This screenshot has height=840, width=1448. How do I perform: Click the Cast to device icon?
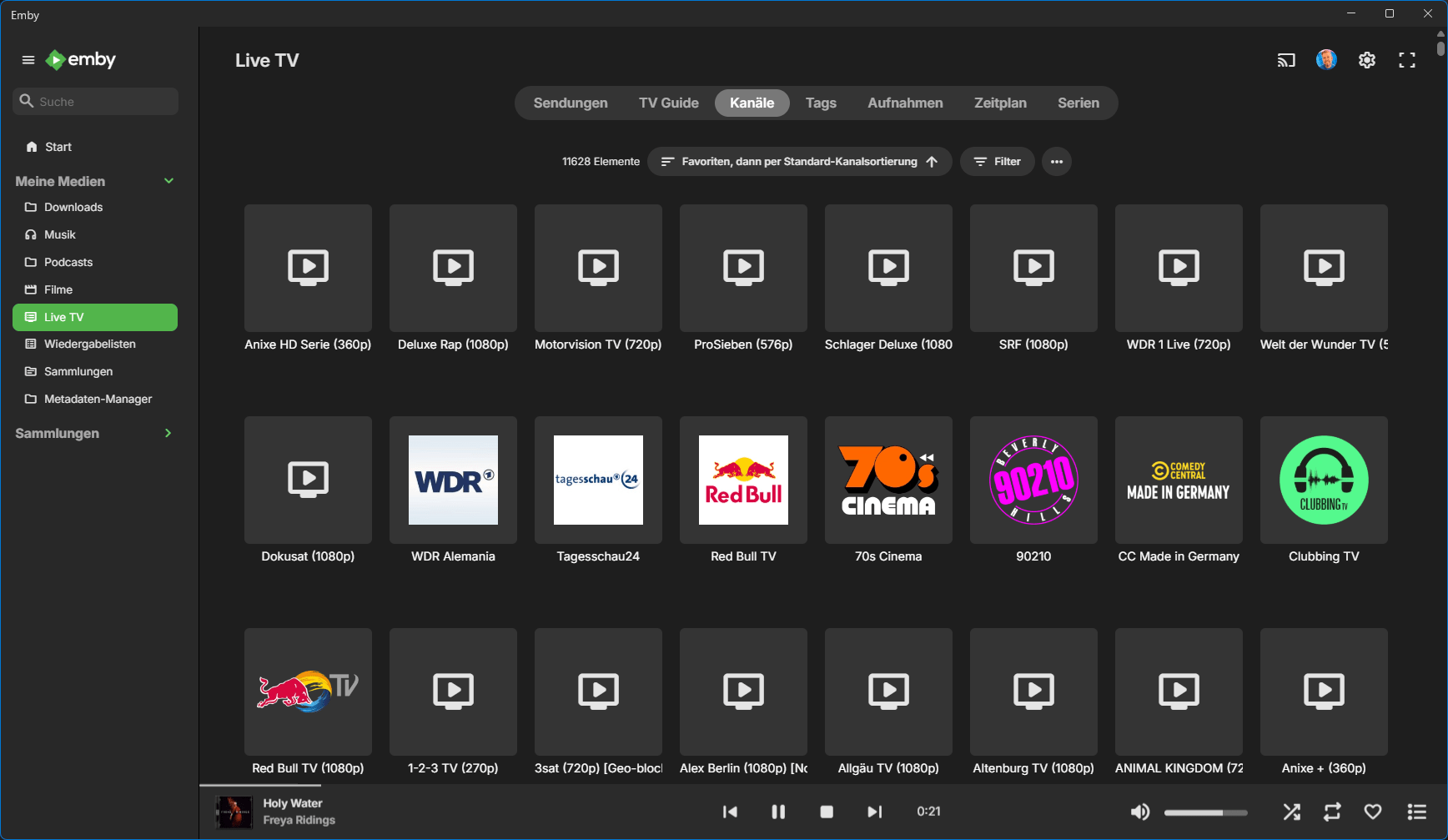click(x=1286, y=60)
